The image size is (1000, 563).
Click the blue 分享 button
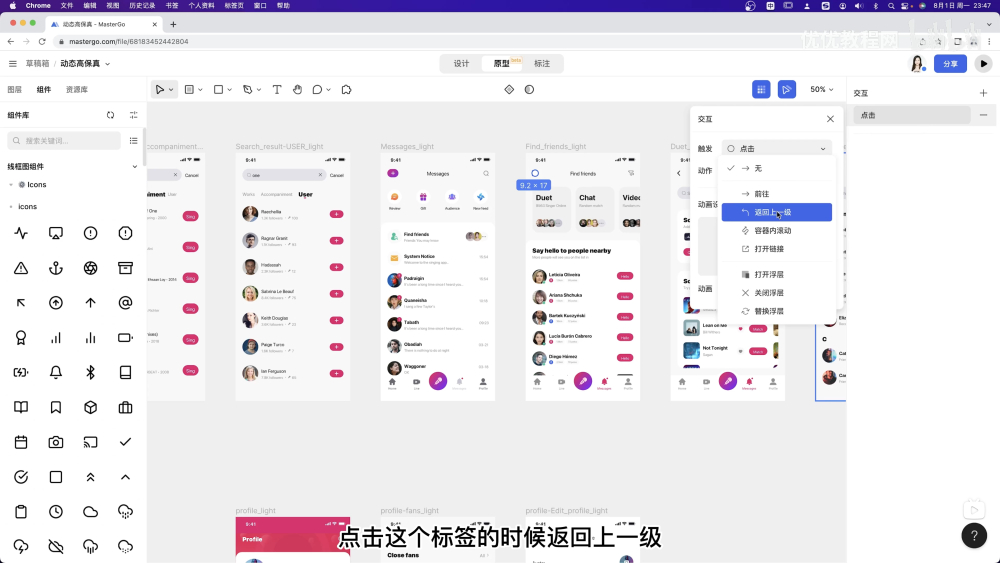pyautogui.click(x=950, y=64)
